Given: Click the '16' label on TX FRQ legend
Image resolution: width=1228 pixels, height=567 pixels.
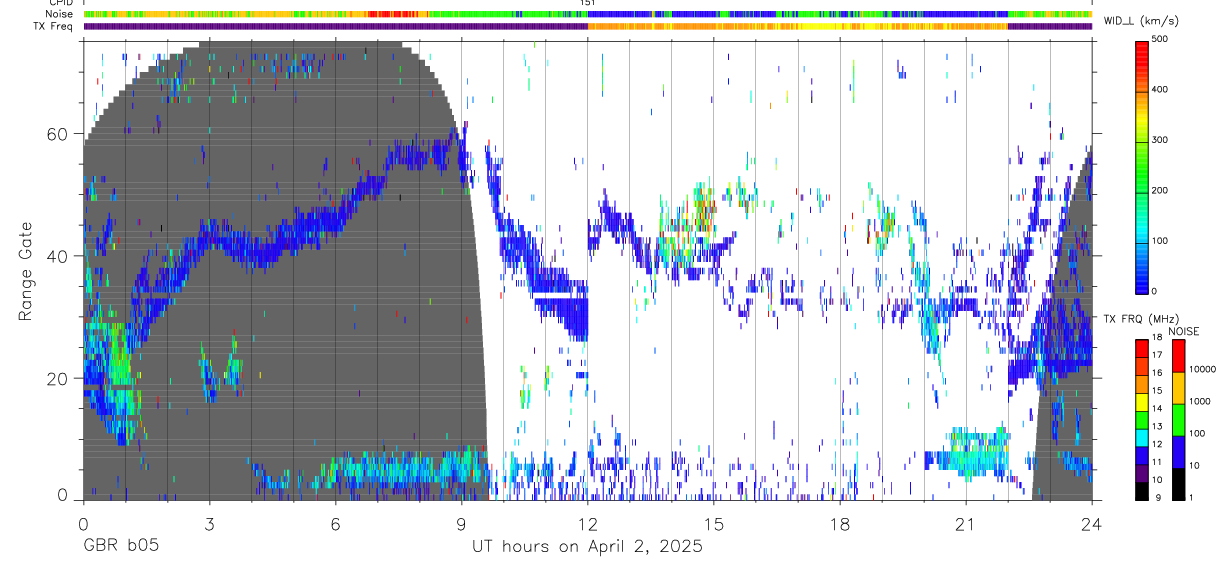Looking at the screenshot, I should click(x=1158, y=373).
